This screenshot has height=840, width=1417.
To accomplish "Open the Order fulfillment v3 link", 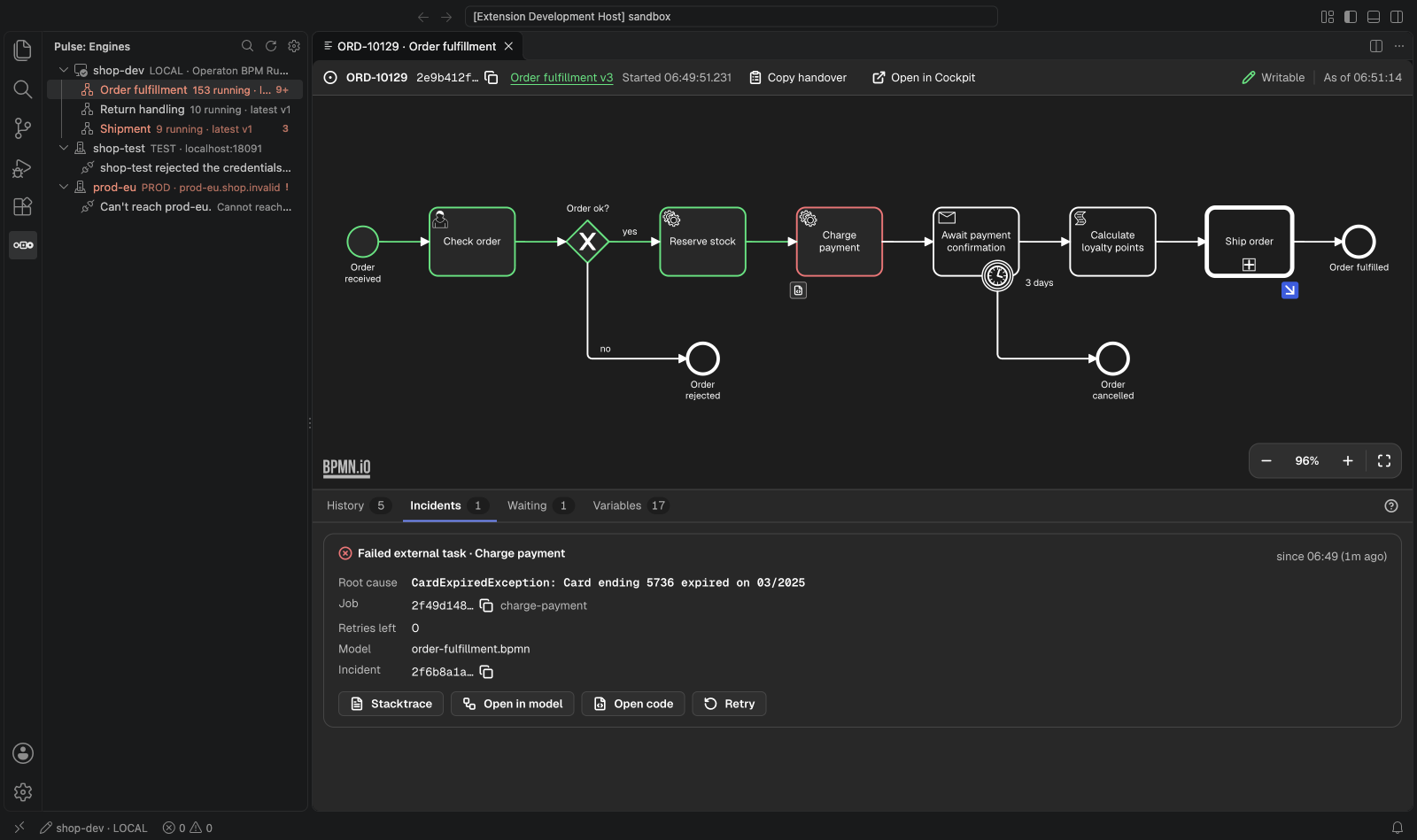I will 561,78.
